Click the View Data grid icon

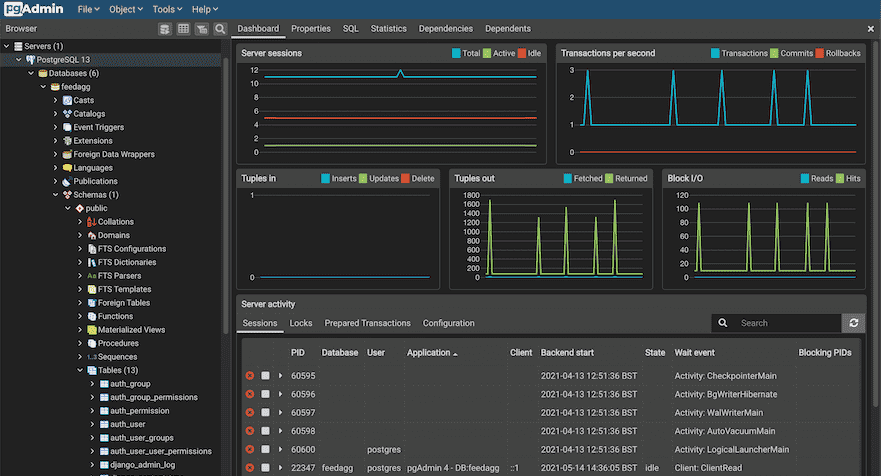pyautogui.click(x=183, y=29)
